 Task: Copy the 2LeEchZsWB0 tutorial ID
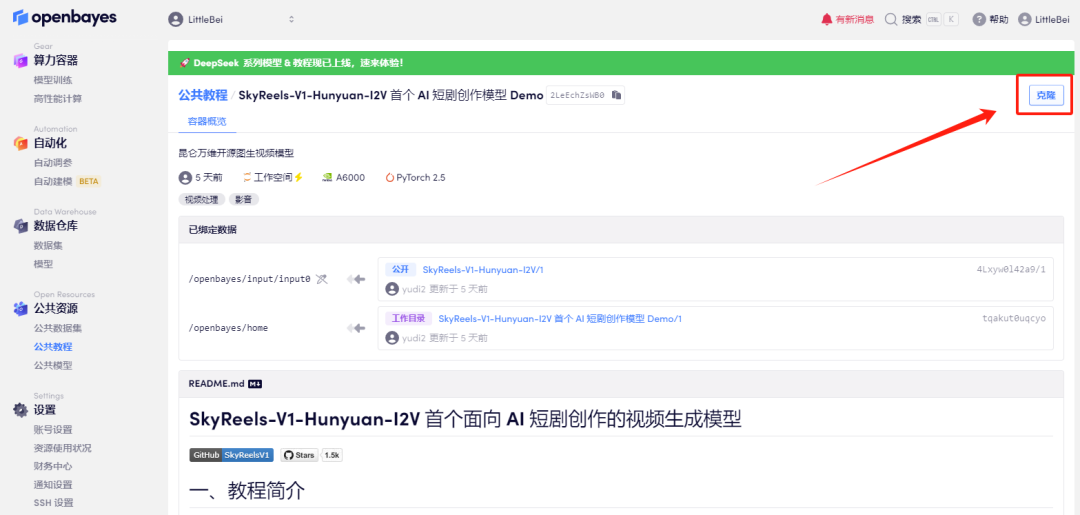[617, 95]
